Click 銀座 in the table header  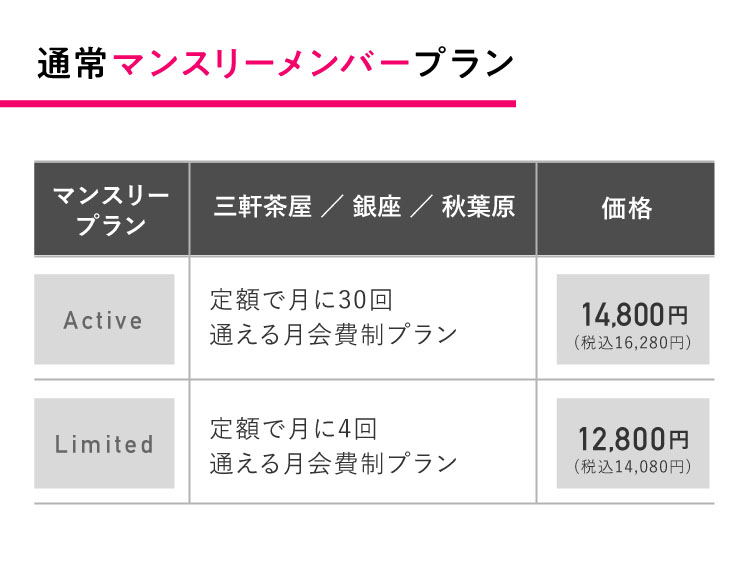pos(377,207)
